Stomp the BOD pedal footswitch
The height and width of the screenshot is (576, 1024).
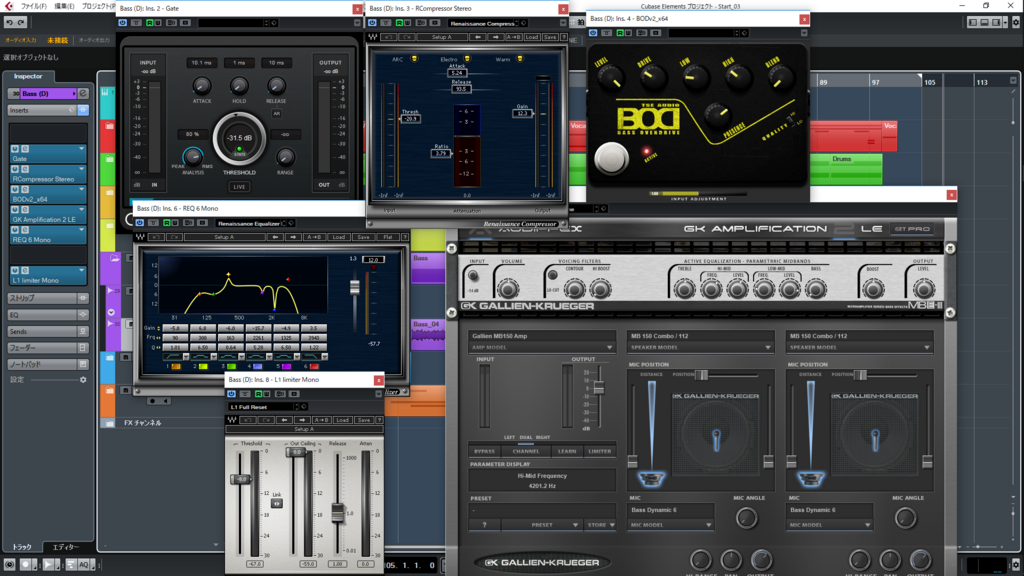coord(611,158)
